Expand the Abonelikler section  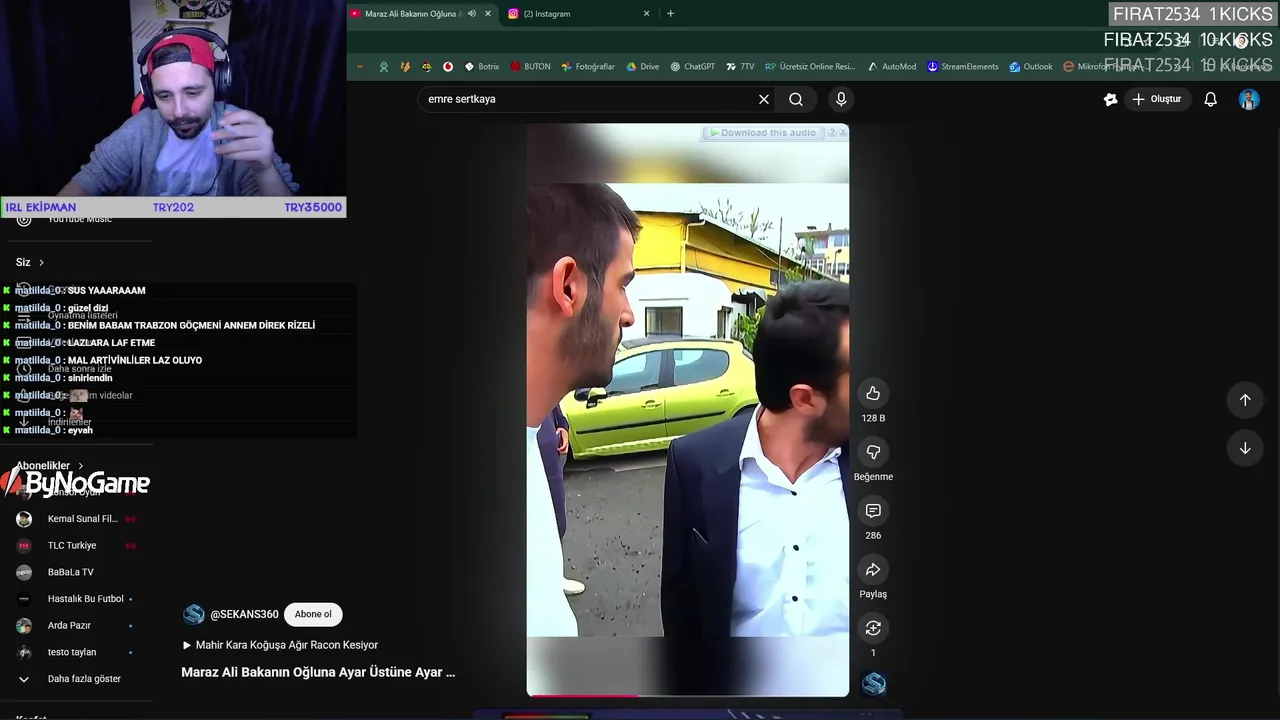pos(50,466)
